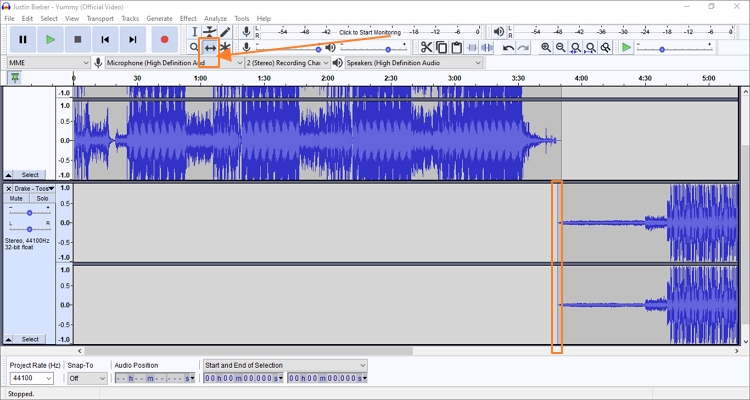Open the Effect menu
Viewport: 750px width, 400px height.
[x=188, y=18]
